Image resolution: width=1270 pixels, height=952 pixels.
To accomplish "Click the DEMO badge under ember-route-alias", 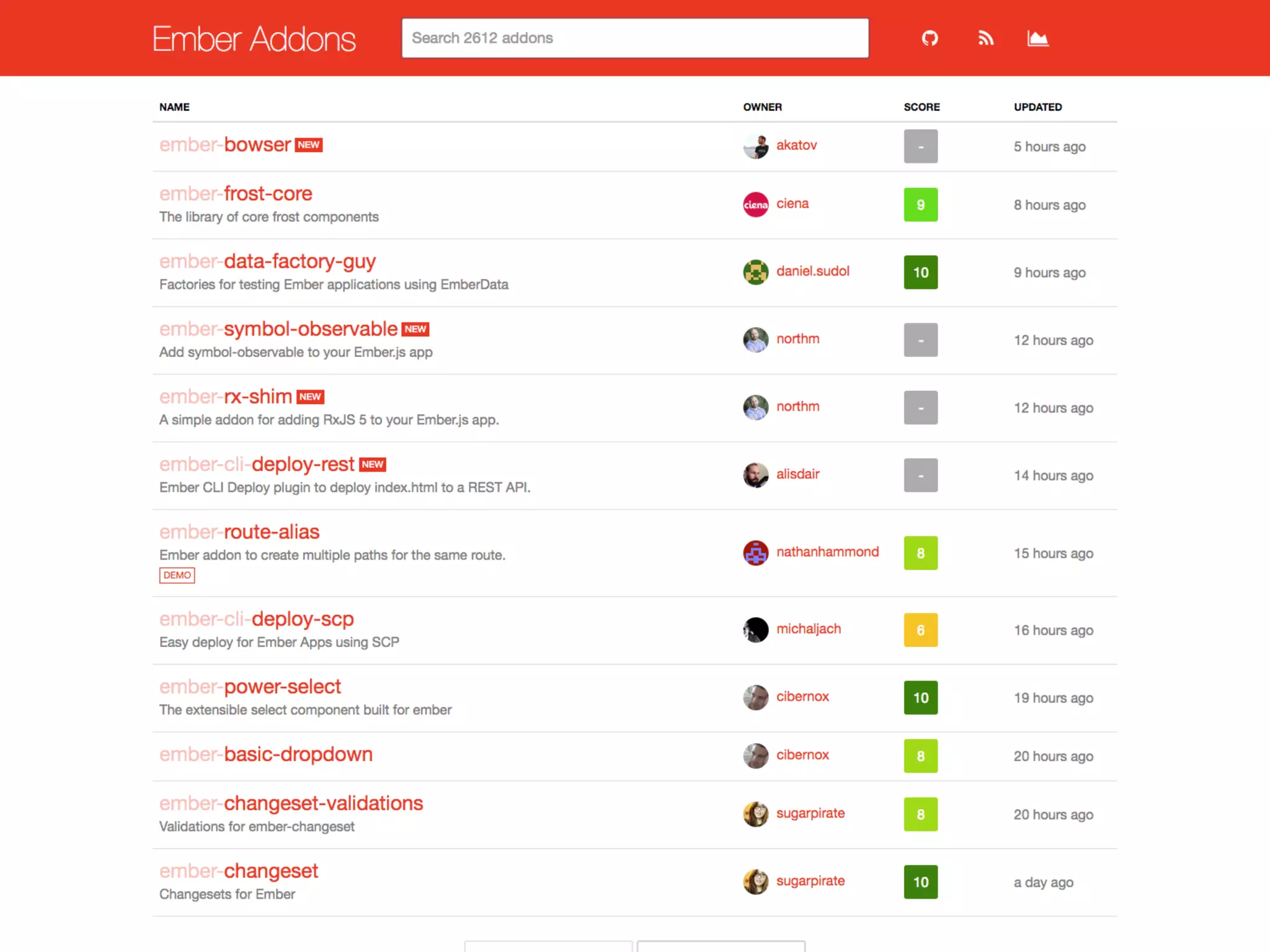I will coord(177,575).
